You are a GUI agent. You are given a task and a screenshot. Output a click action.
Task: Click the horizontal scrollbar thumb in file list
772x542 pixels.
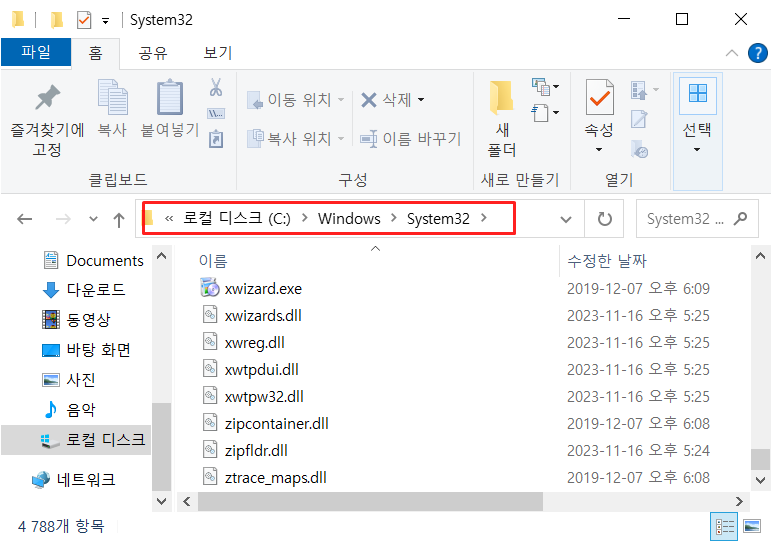370,502
